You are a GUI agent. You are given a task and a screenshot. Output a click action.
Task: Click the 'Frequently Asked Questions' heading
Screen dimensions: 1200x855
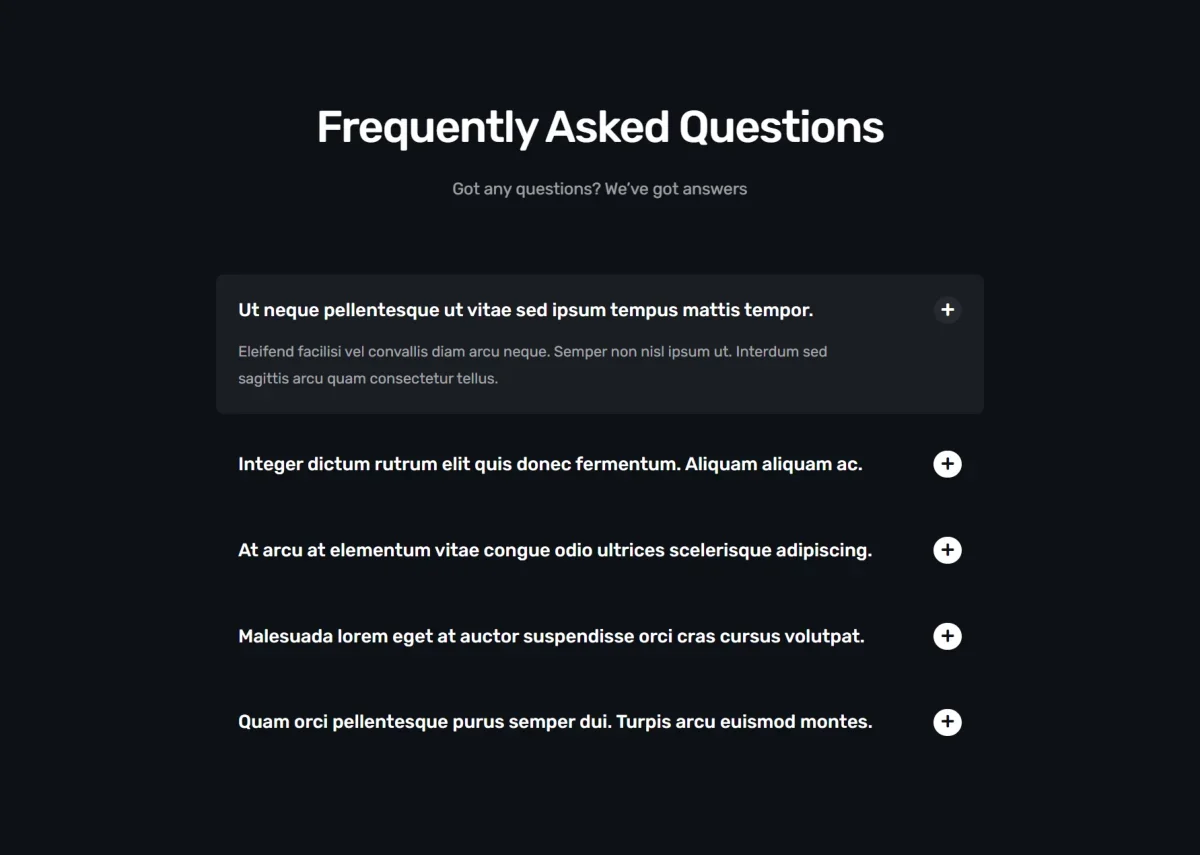(x=600, y=128)
